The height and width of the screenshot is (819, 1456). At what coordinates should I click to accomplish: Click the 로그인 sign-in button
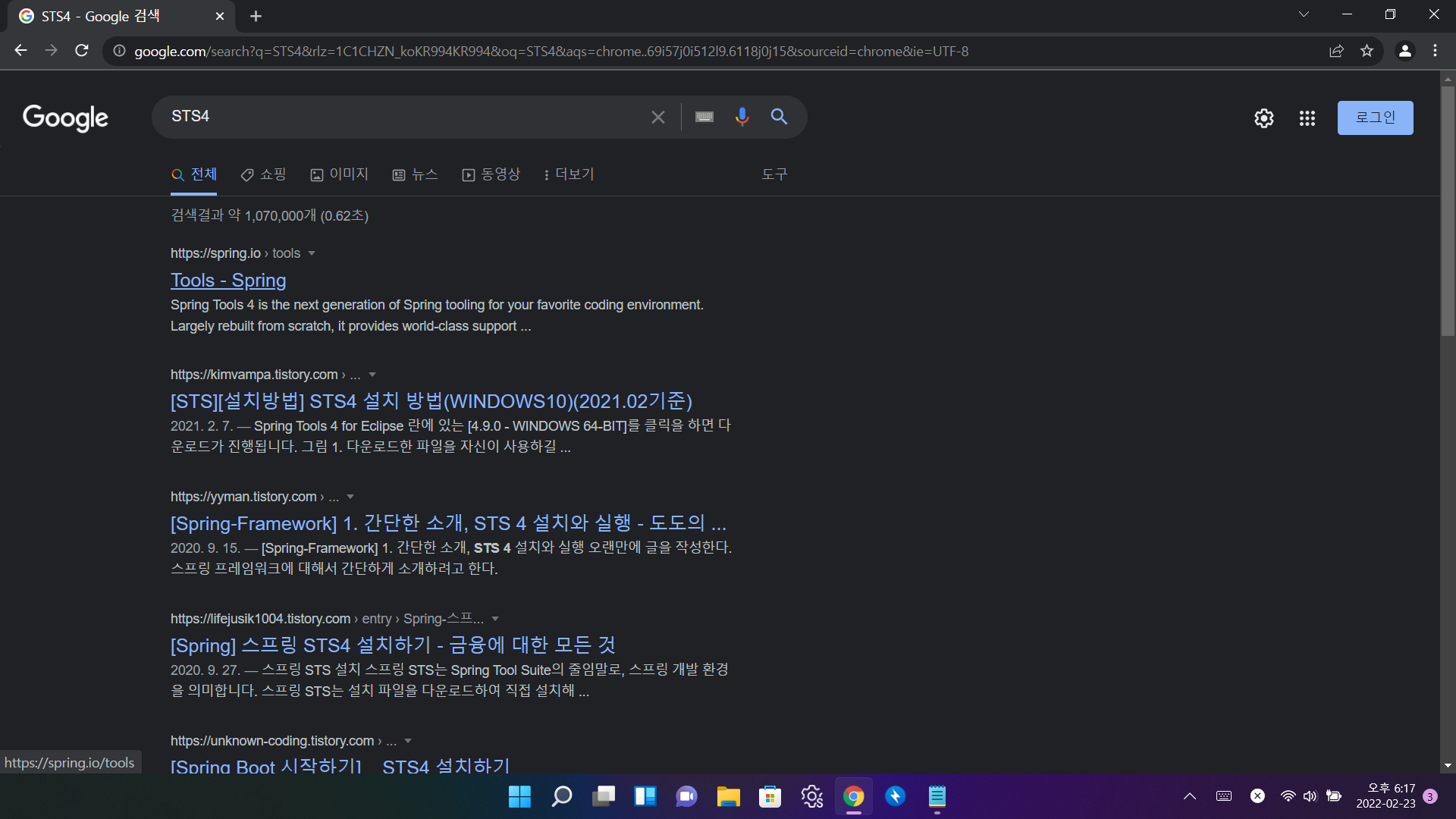[1375, 118]
